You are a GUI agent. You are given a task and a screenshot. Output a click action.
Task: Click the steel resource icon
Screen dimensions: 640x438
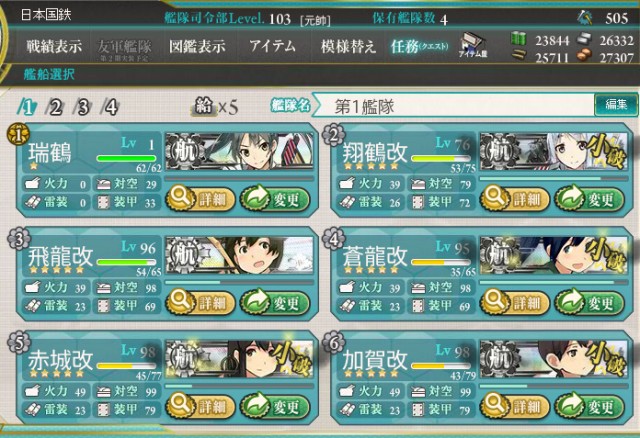[x=584, y=39]
